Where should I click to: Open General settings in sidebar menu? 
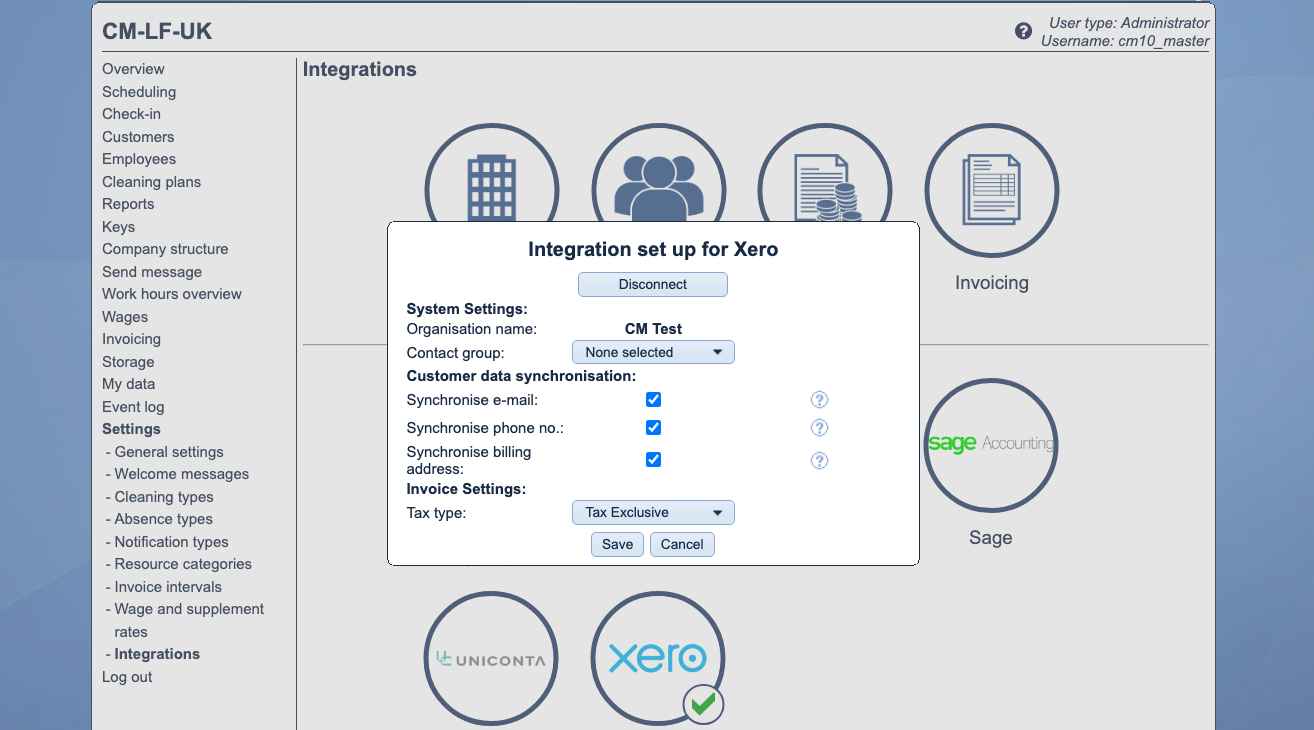[169, 452]
